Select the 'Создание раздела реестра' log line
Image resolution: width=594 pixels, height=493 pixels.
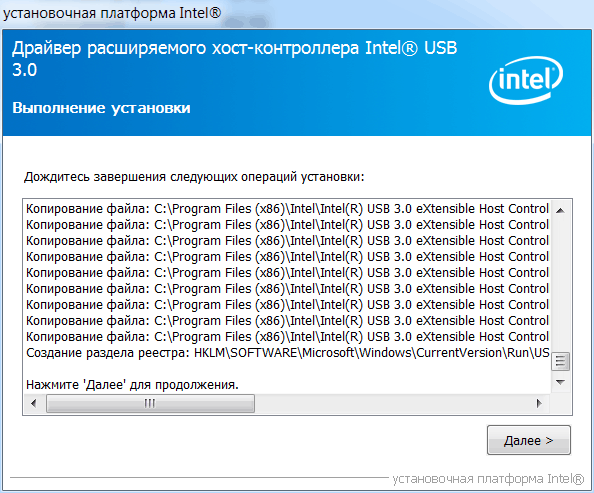(288, 353)
